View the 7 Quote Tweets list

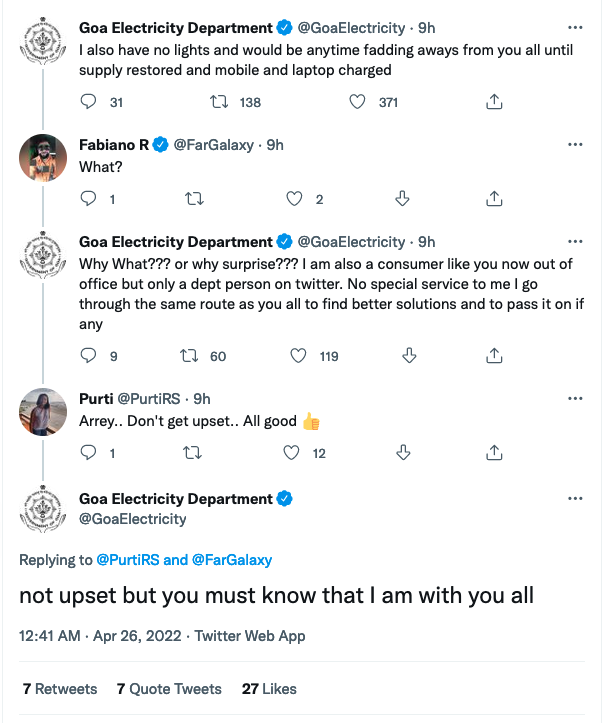point(169,689)
